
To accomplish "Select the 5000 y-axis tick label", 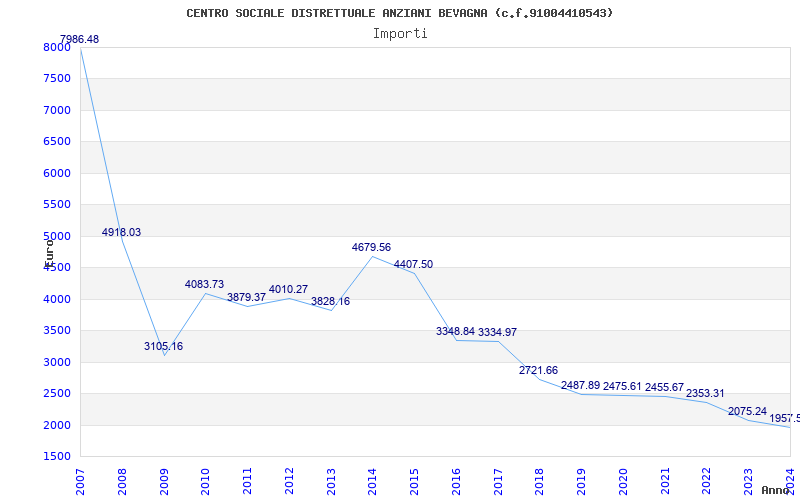I will coord(57,237).
